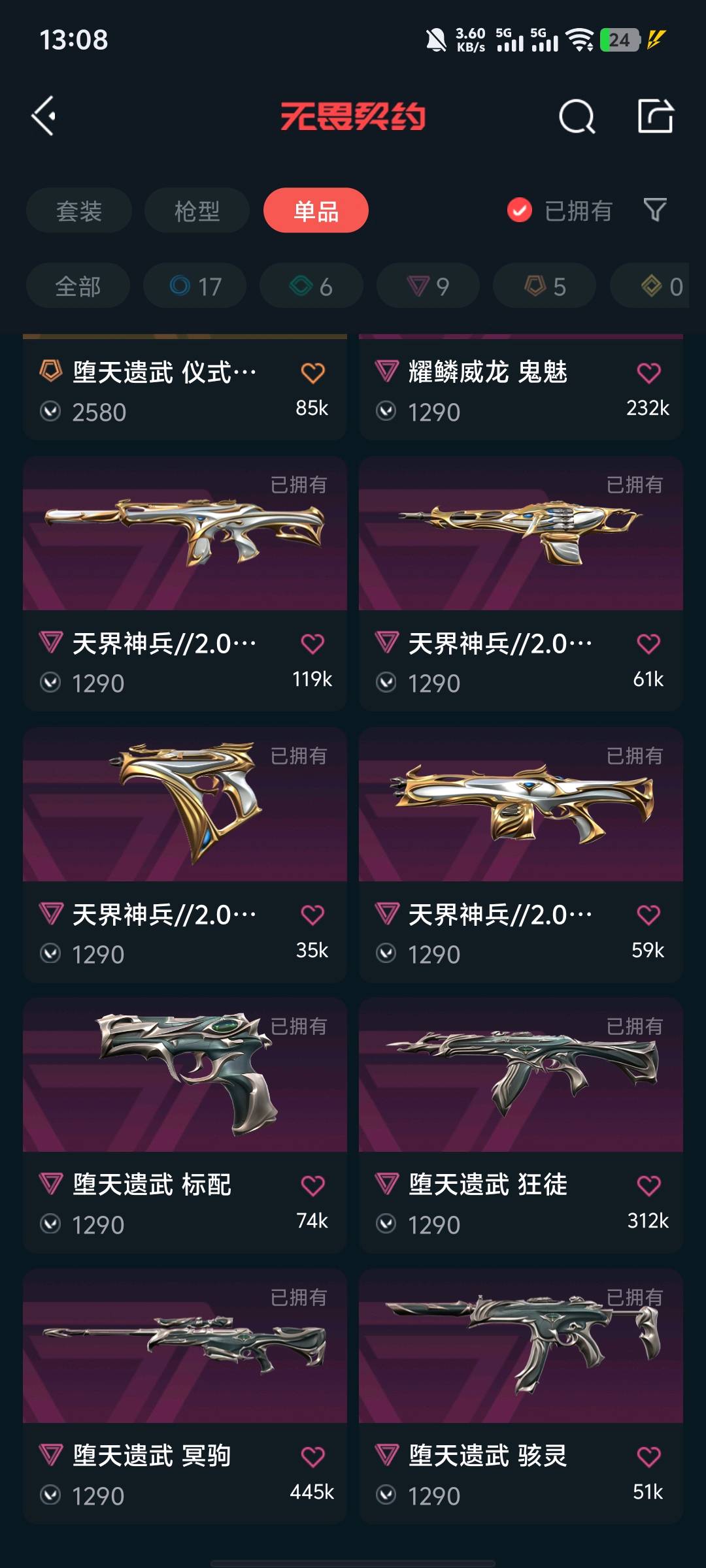Filter by pink tier showing 9
This screenshot has width=706, height=1568.
coord(428,286)
